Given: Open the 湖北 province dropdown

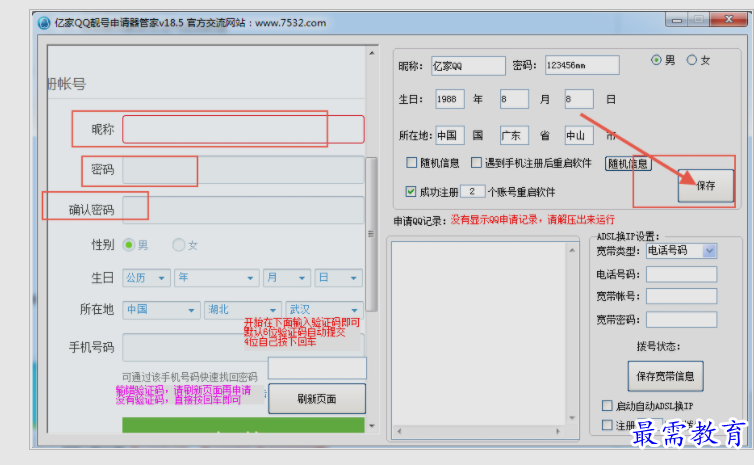Looking at the screenshot, I should tap(242, 310).
